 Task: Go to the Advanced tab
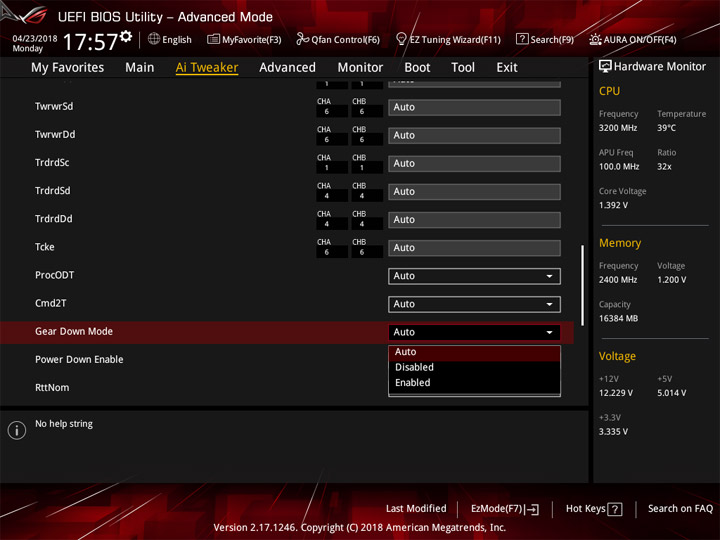coord(287,68)
